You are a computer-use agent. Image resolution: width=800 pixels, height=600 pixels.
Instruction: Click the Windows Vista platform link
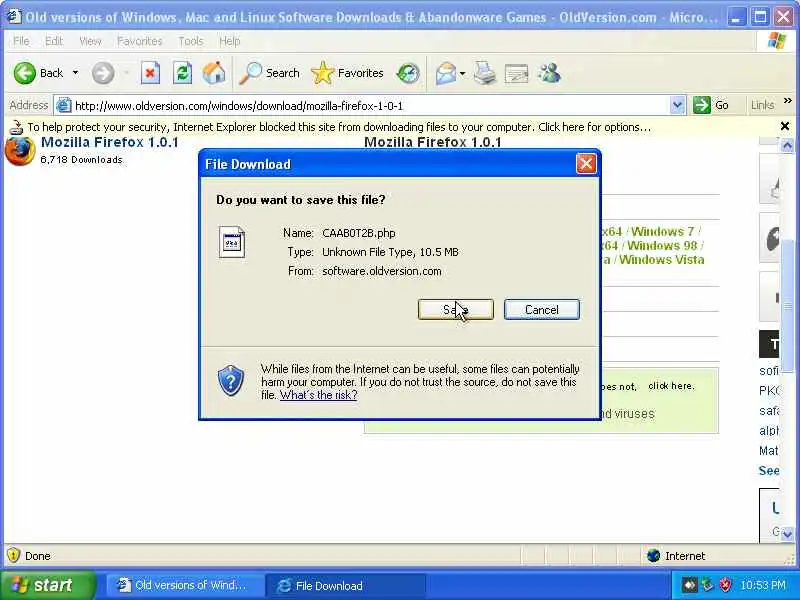coord(662,260)
